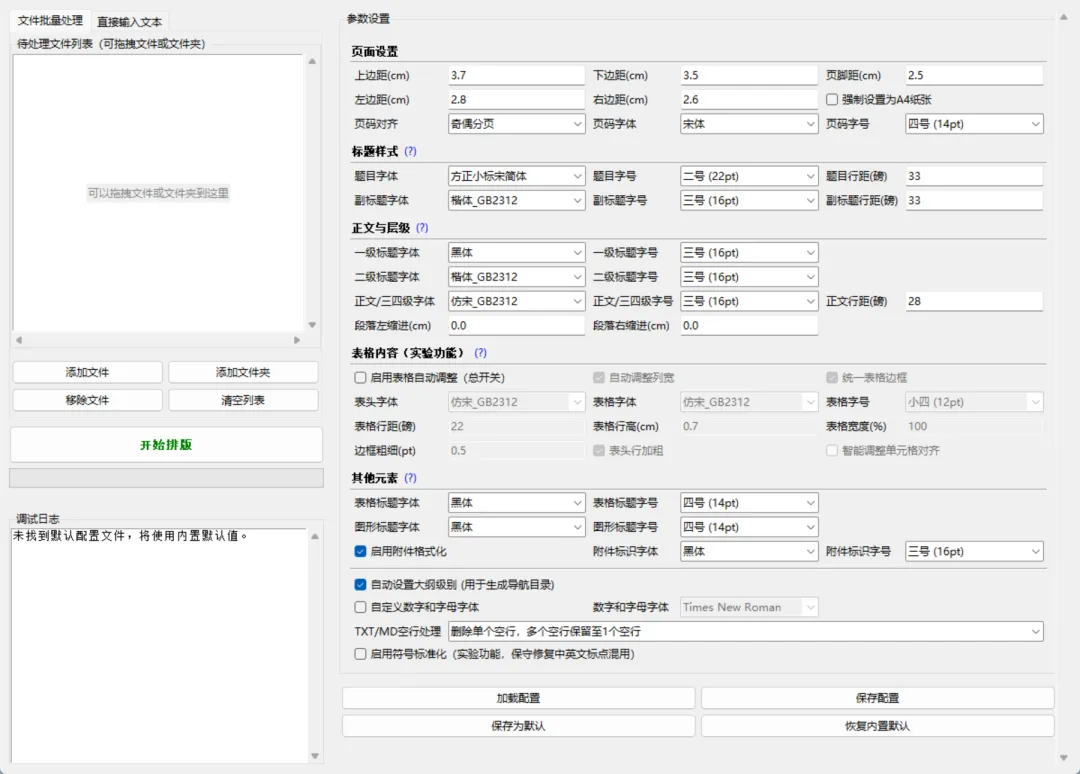Toggle 自动调整列宽 checkbox
Screen dimensions: 1080x774
click(599, 377)
